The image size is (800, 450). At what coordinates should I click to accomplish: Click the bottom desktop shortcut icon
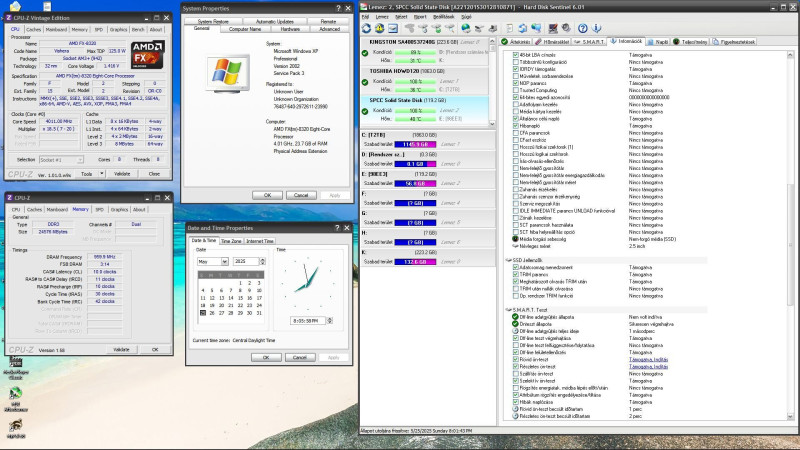[16, 426]
